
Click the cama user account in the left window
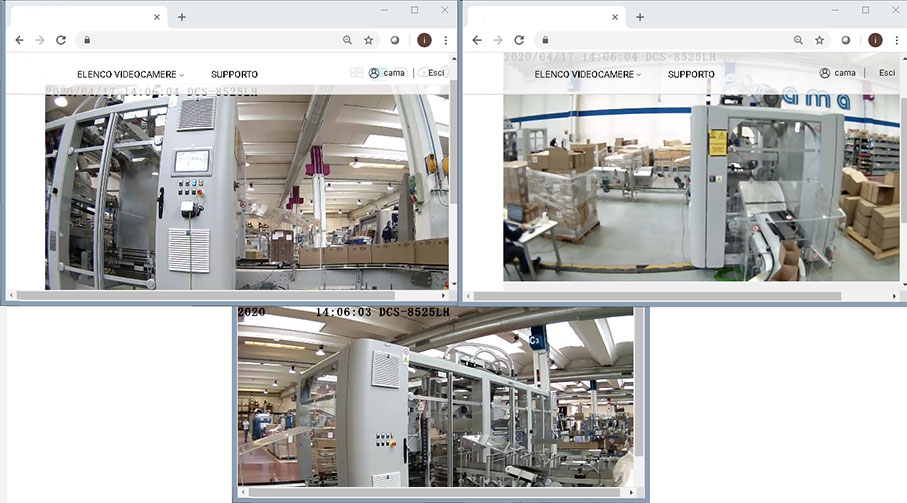click(386, 73)
